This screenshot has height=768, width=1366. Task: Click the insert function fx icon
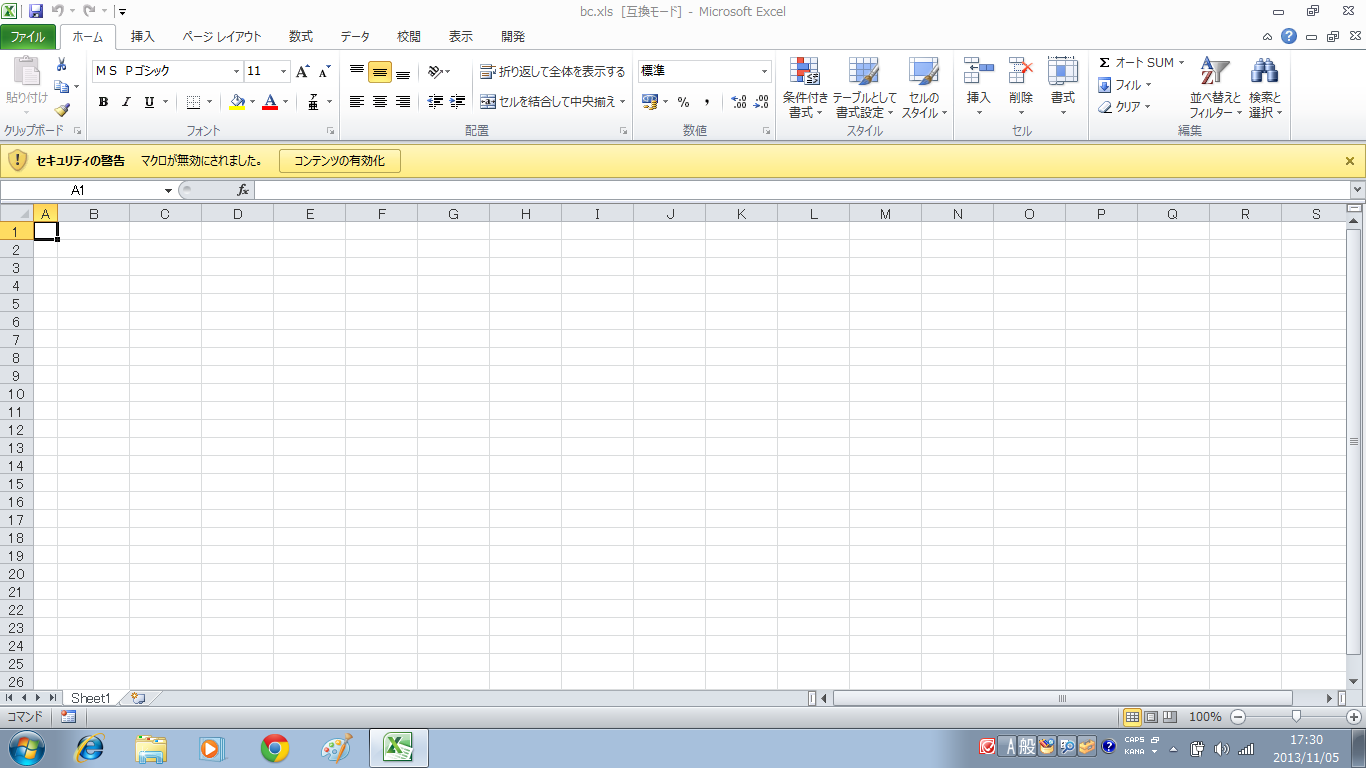click(x=242, y=190)
